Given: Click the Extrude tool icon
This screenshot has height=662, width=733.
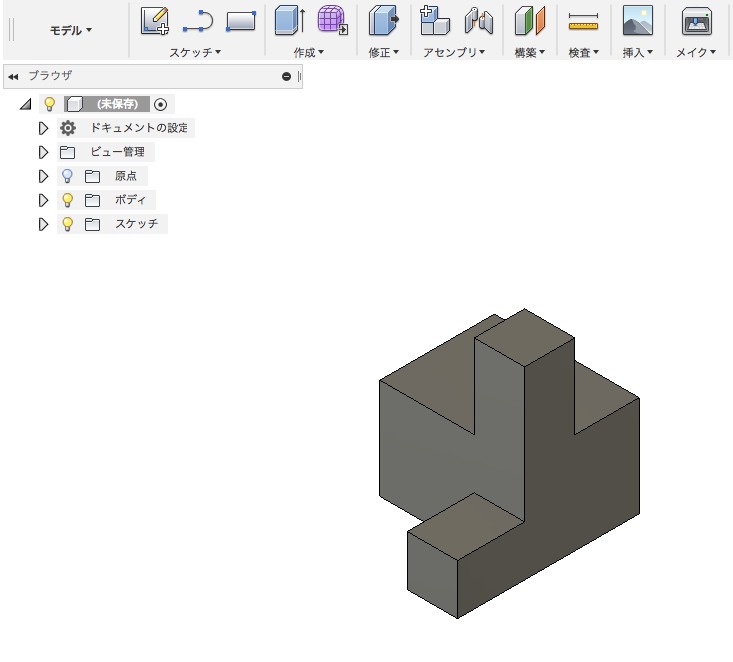Looking at the screenshot, I should pyautogui.click(x=289, y=20).
